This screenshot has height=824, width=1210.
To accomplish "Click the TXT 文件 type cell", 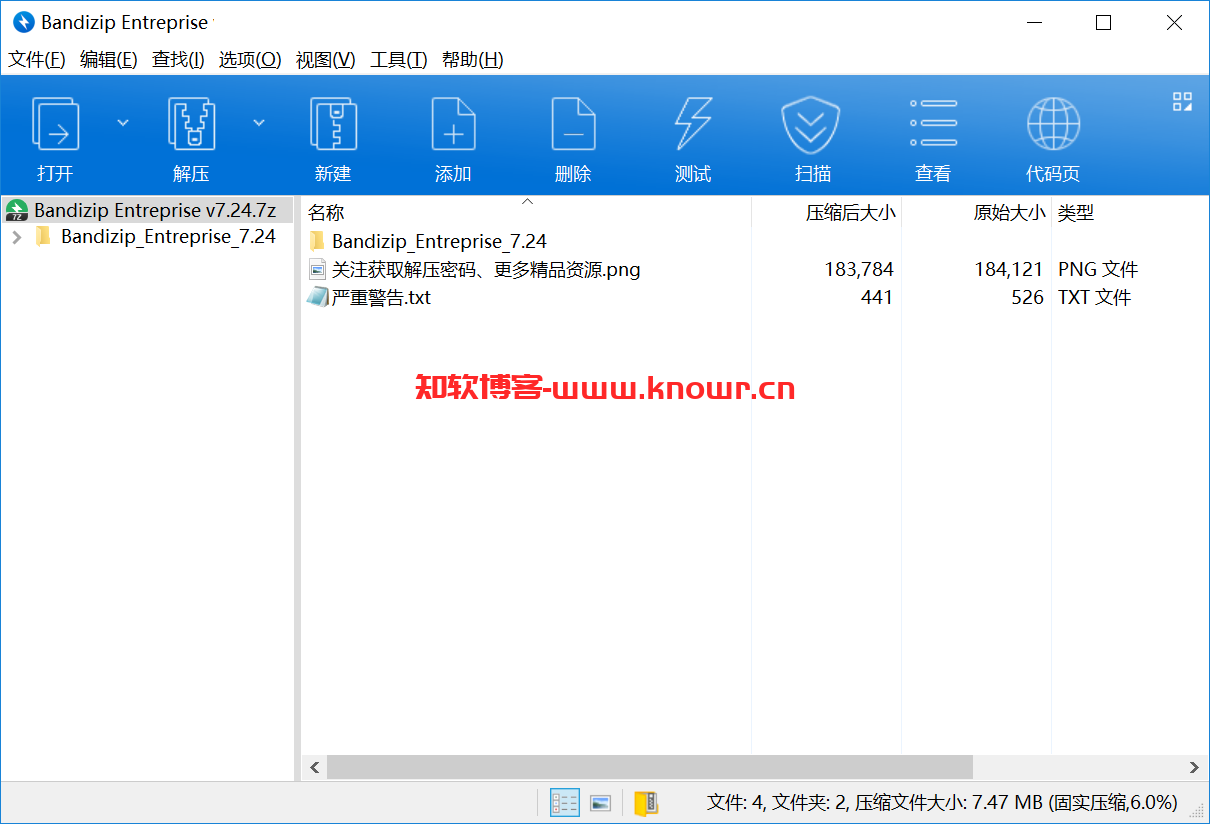I will tap(1095, 297).
